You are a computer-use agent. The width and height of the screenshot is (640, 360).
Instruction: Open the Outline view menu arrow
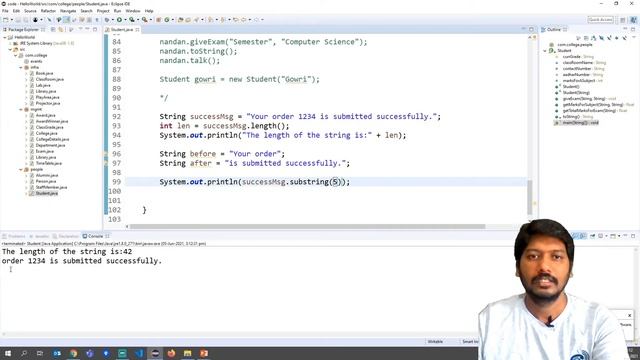click(x=634, y=37)
